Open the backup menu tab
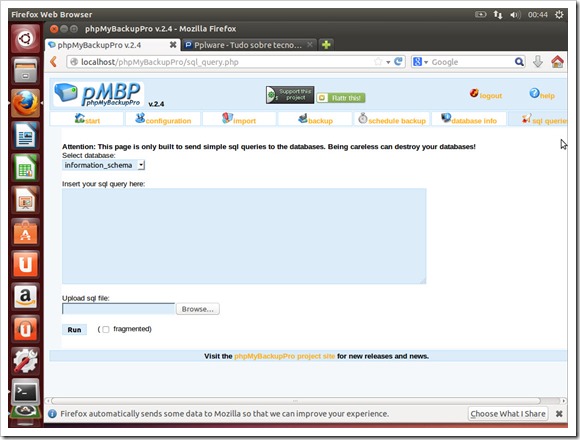Image resolution: width=580 pixels, height=440 pixels. 315,119
